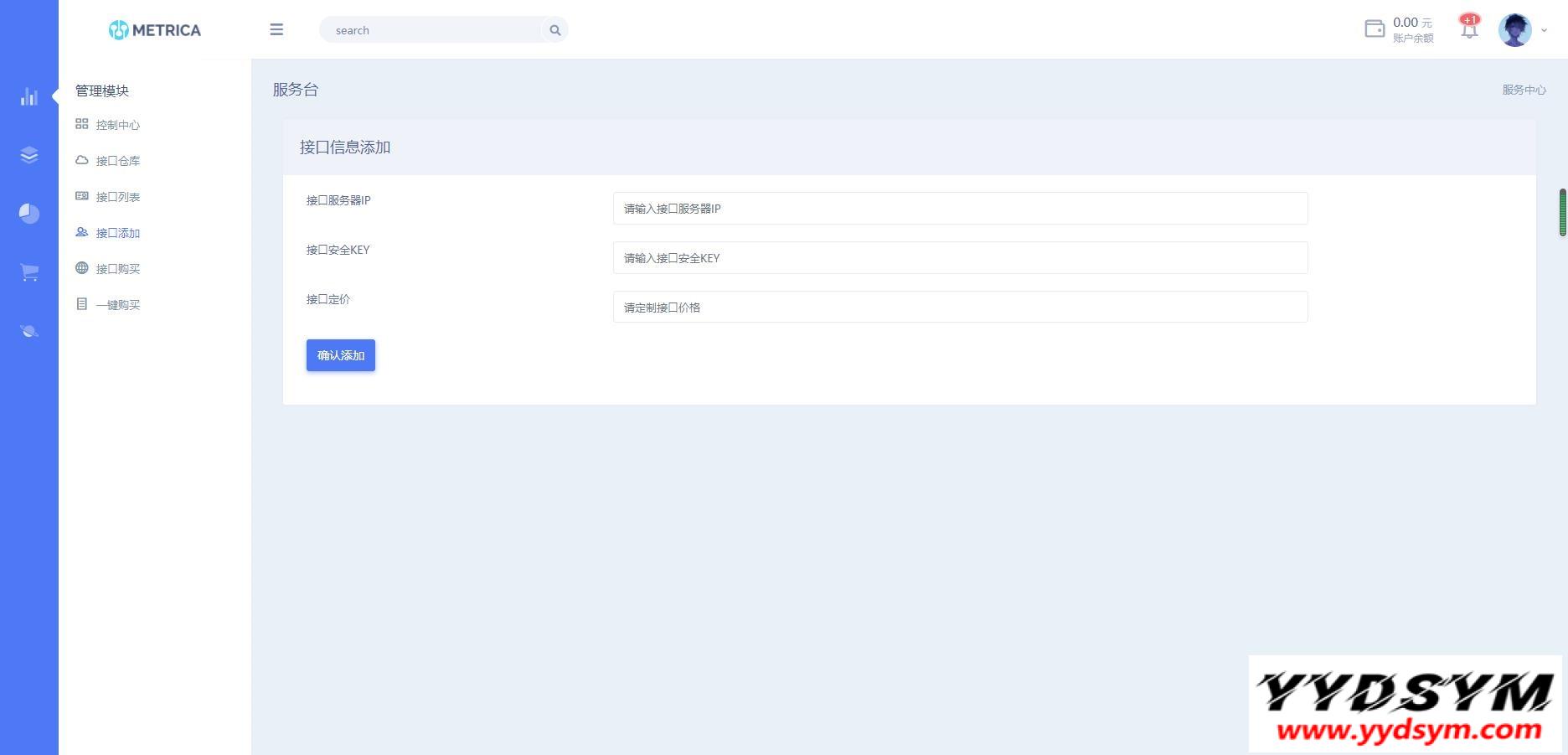Click the bar chart icon in left rail
The height and width of the screenshot is (755, 1568).
[29, 97]
